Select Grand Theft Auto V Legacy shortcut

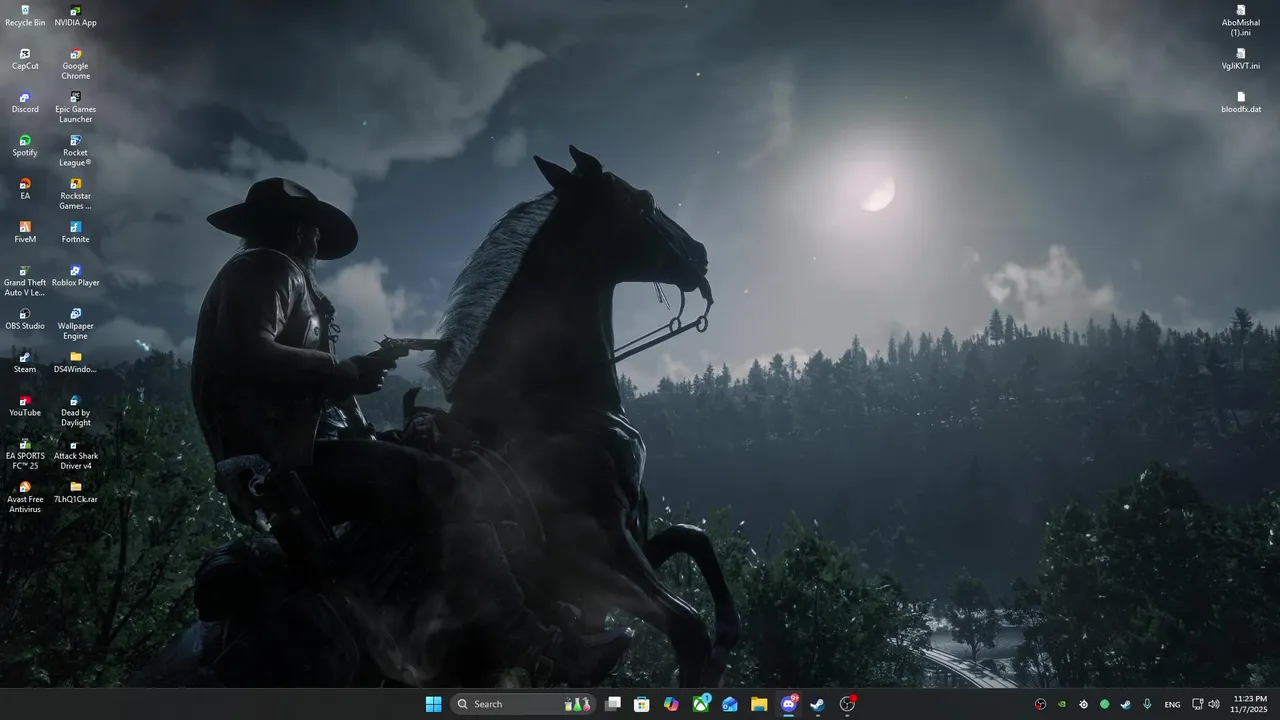pos(25,280)
